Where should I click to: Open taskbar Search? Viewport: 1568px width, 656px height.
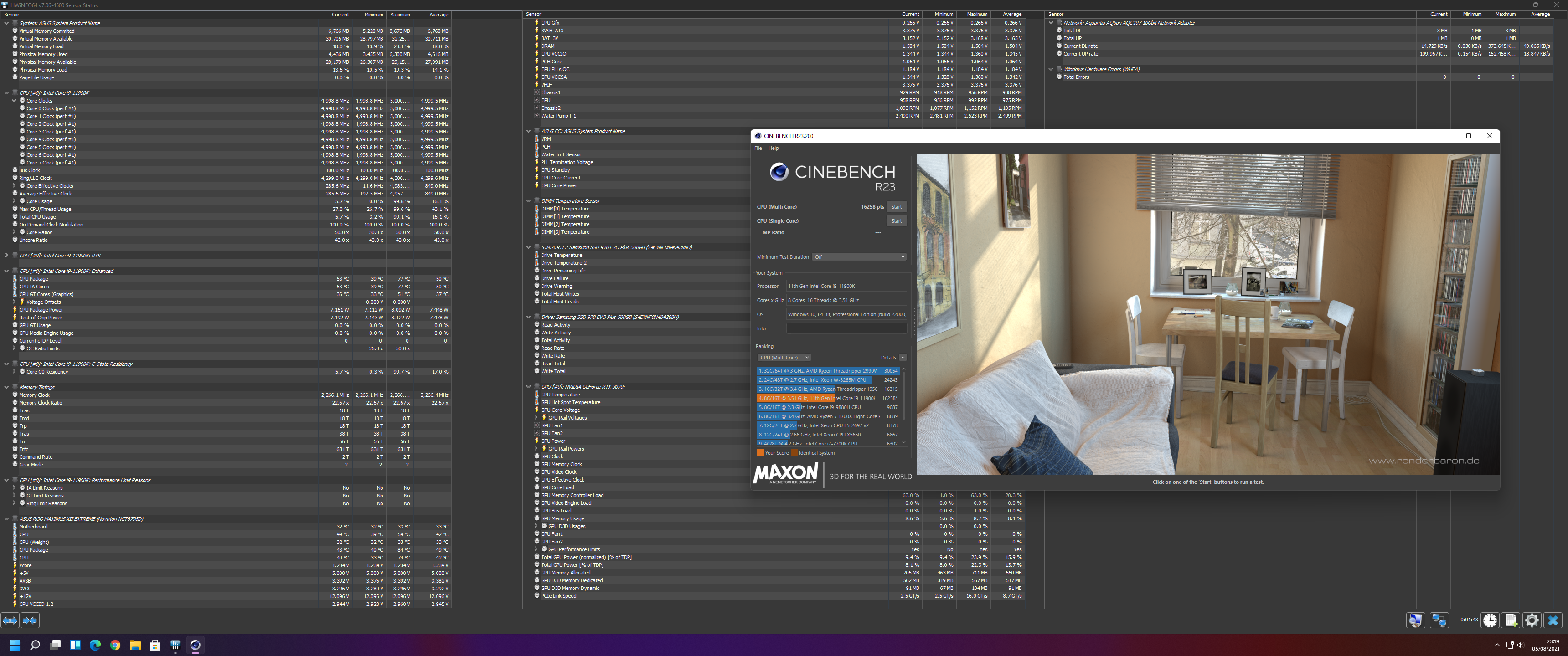click(35, 645)
